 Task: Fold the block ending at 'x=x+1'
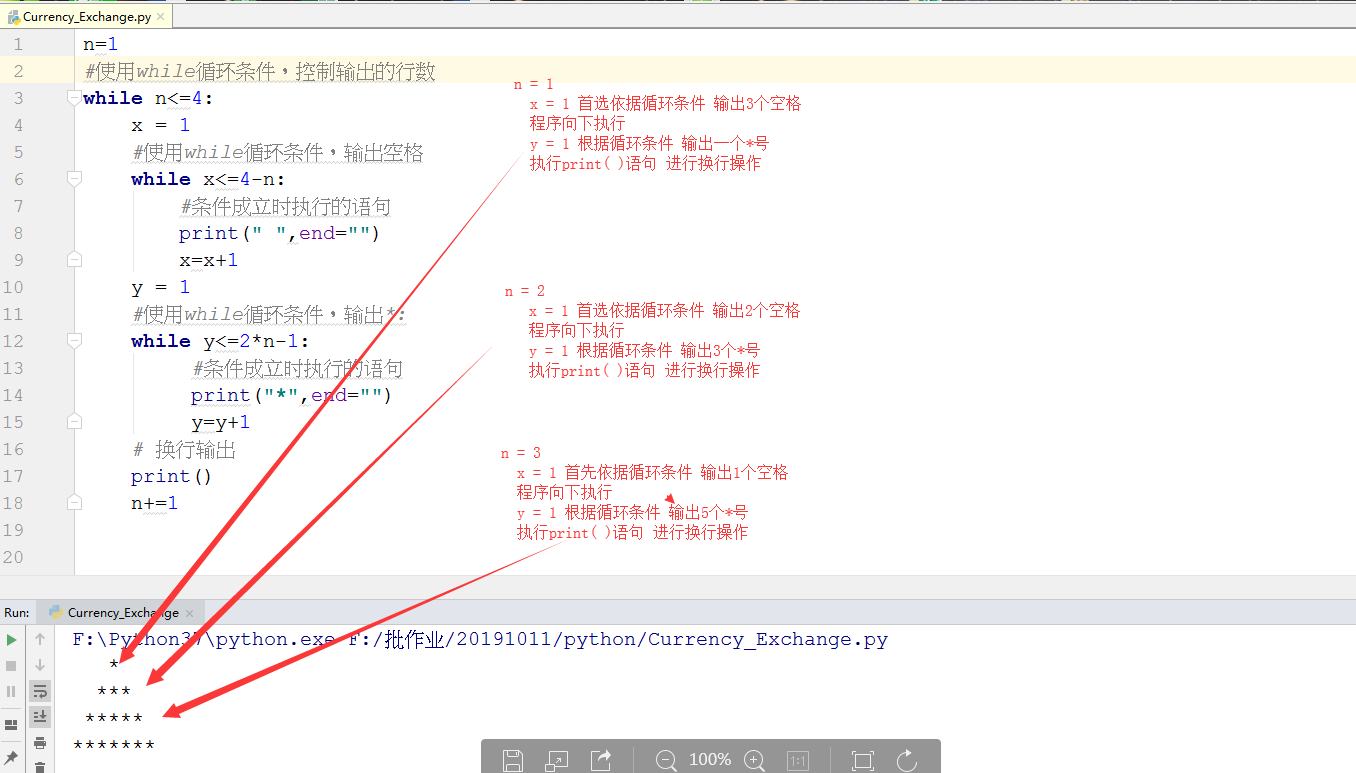(x=74, y=259)
